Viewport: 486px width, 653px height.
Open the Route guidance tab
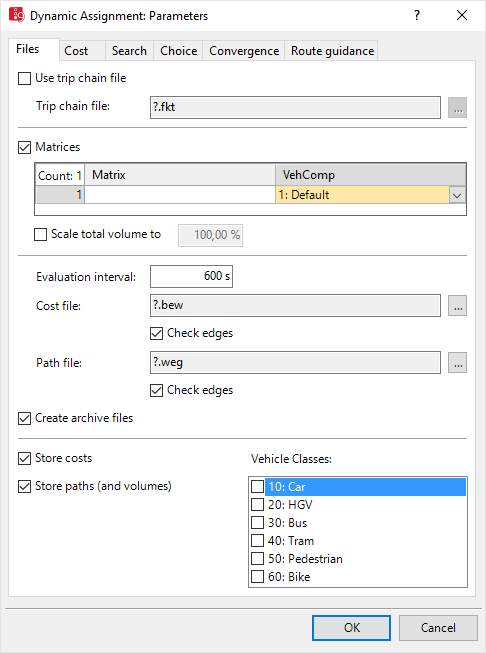click(332, 51)
